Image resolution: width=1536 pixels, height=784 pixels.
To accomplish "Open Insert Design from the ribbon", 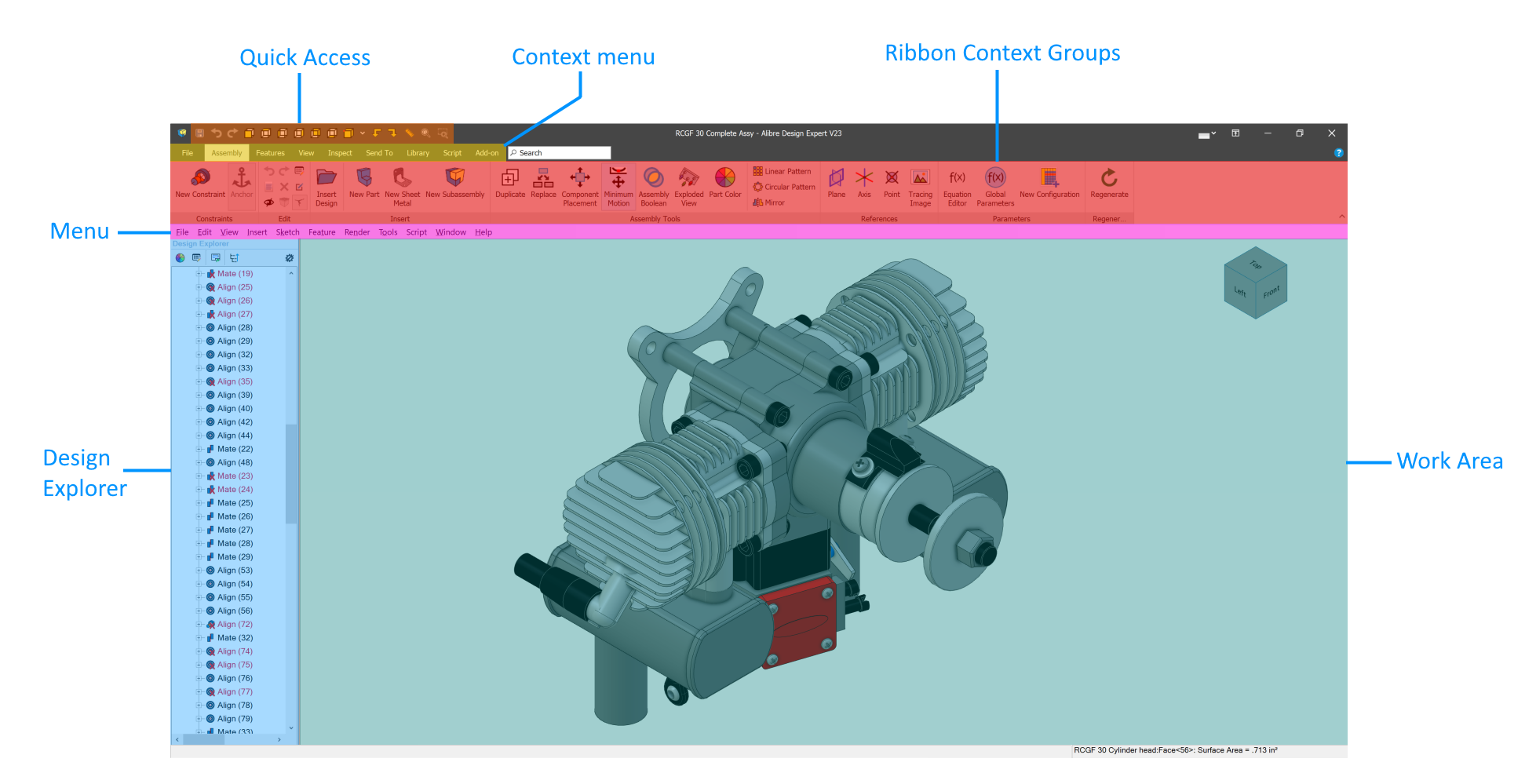I will [x=327, y=187].
